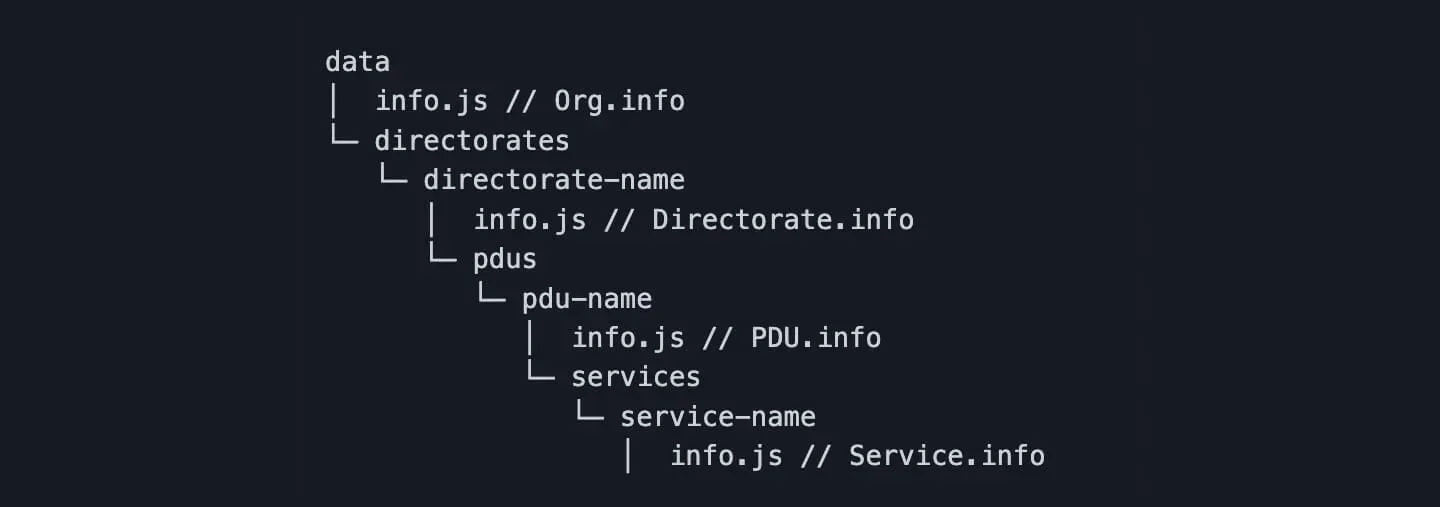Select the root data folder
Screen dimensions: 1440x507
click(357, 62)
